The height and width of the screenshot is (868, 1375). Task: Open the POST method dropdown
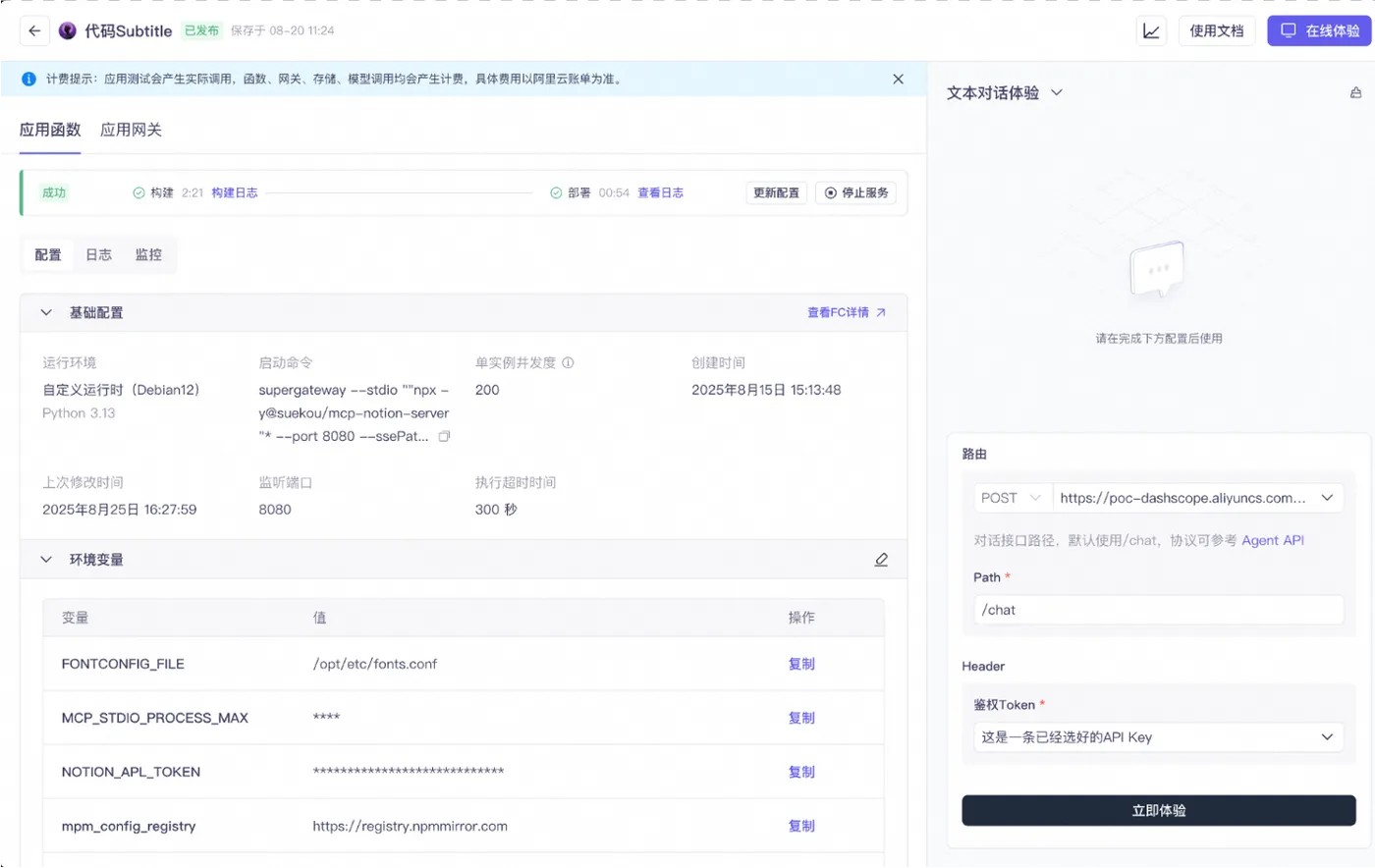1012,498
